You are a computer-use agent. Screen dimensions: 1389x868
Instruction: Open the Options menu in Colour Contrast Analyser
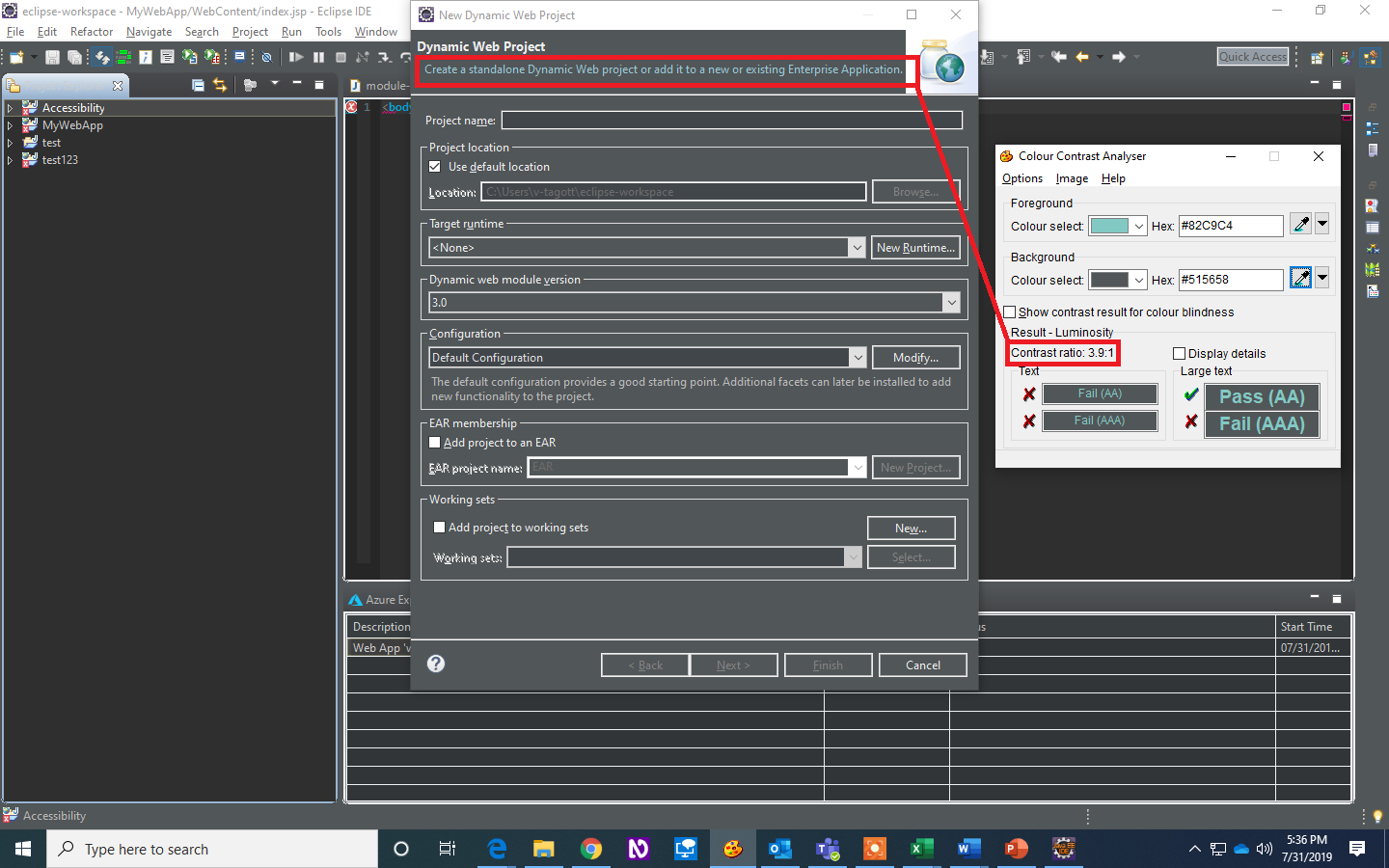1022,178
